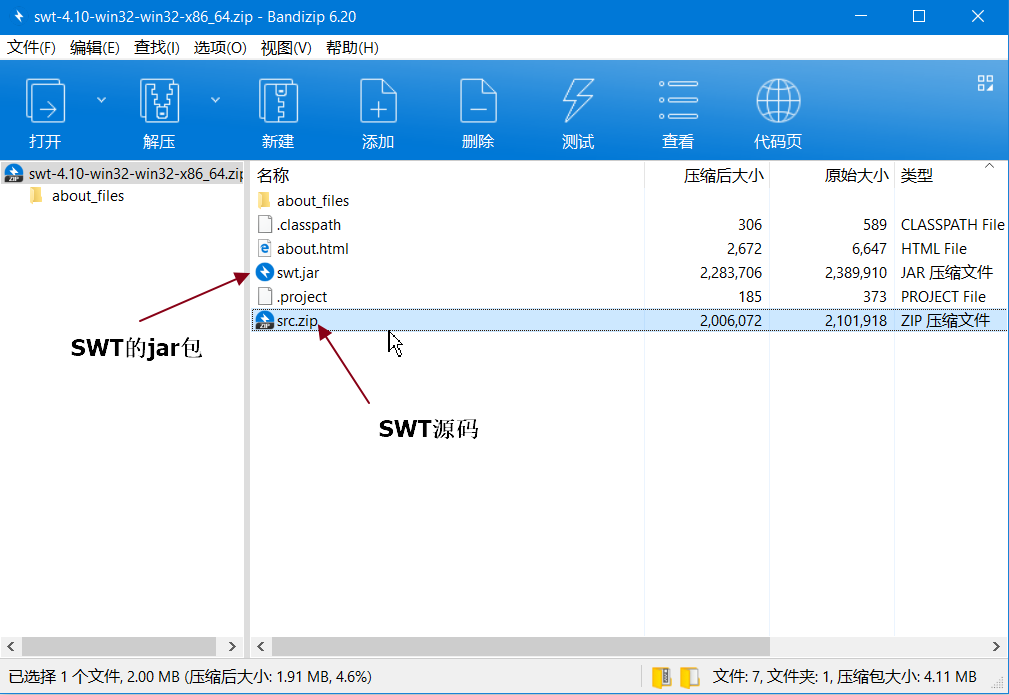Click the .classpath file icon
The height and width of the screenshot is (695, 1009).
(264, 224)
